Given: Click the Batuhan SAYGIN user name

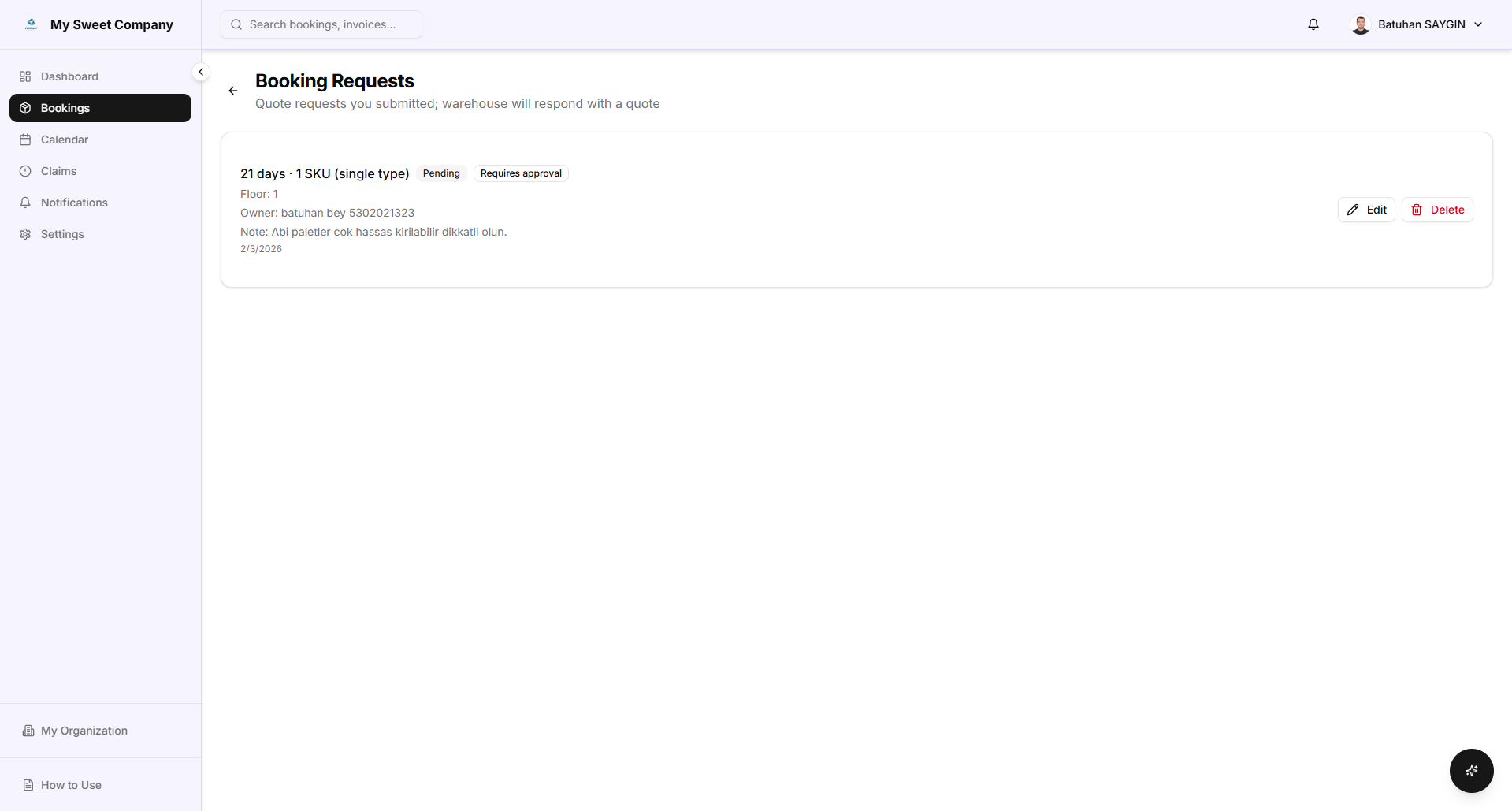Looking at the screenshot, I should click(1421, 24).
